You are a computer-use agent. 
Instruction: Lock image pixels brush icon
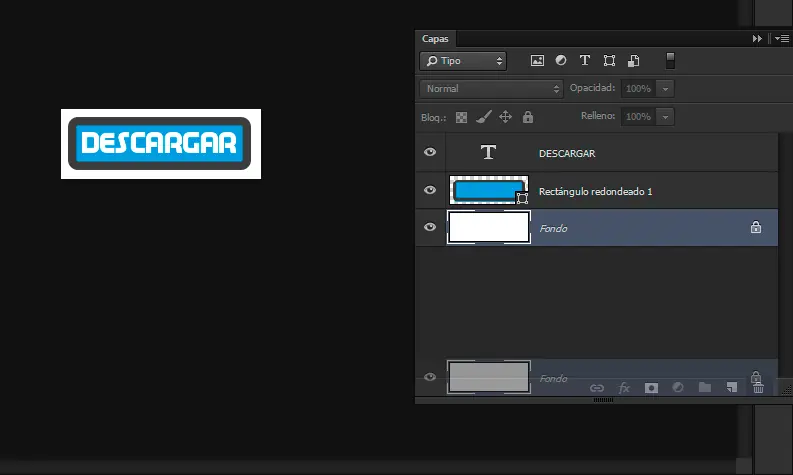pyautogui.click(x=483, y=117)
